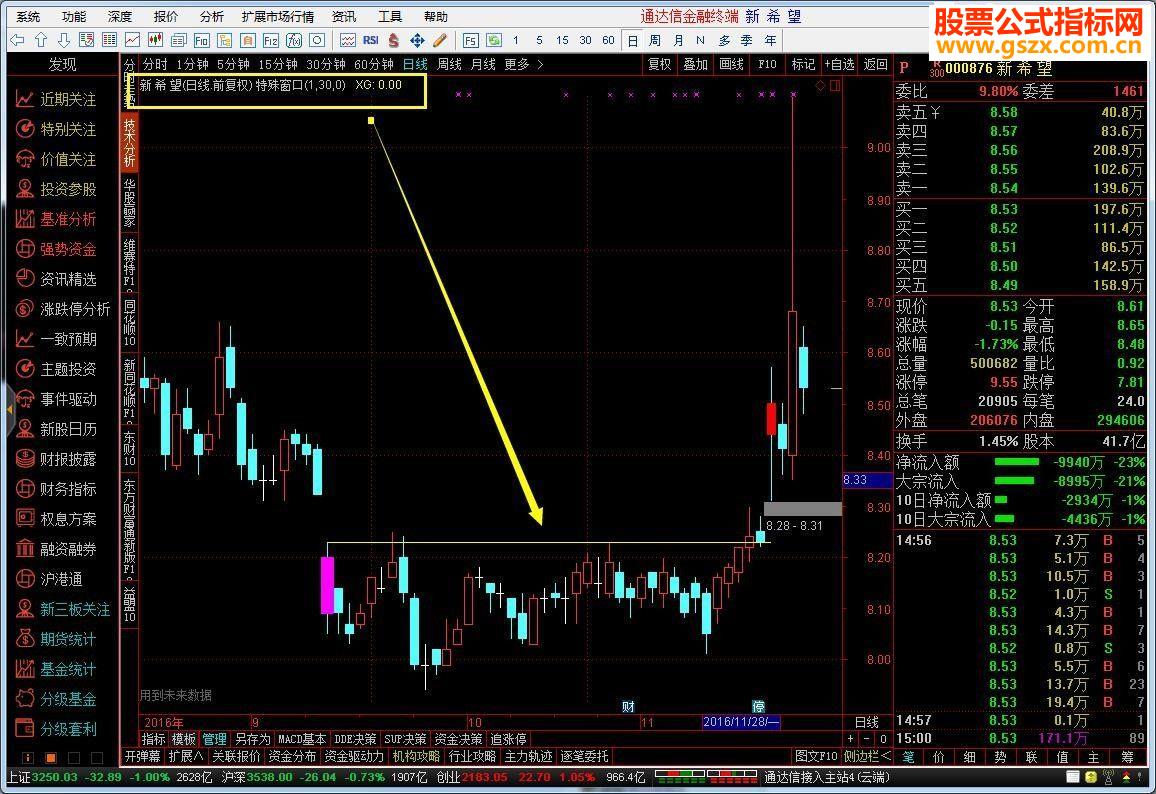Open the F10 company info toolbar icon
The image size is (1156, 794).
coord(201,41)
